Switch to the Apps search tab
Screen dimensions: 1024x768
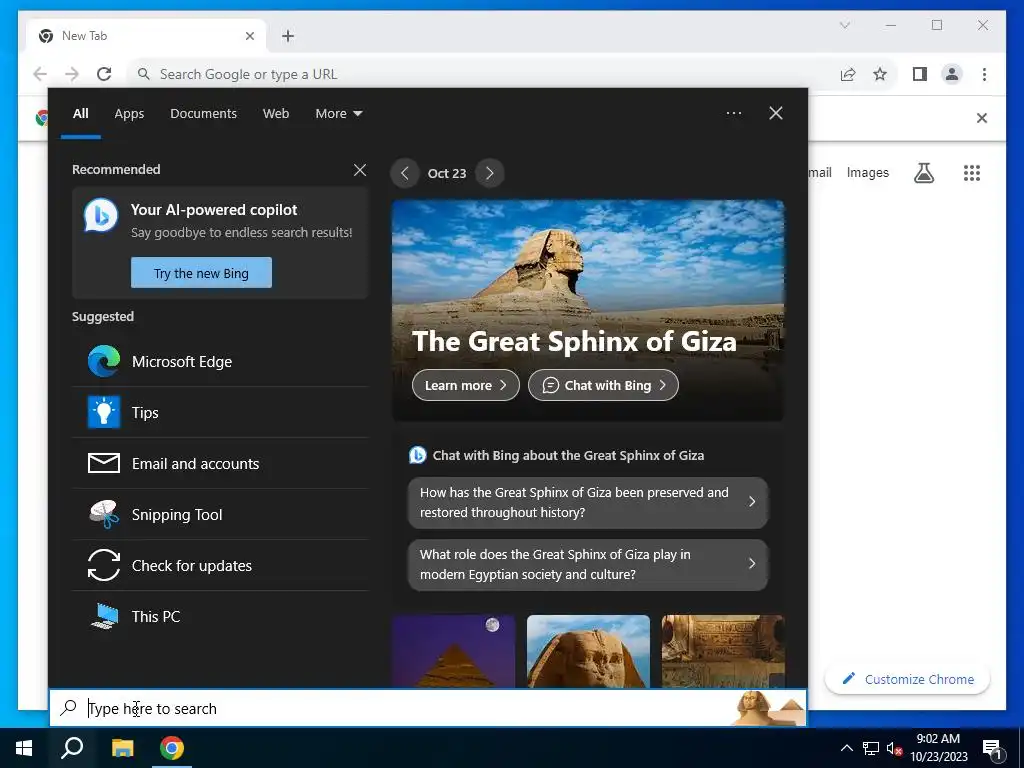coord(129,114)
